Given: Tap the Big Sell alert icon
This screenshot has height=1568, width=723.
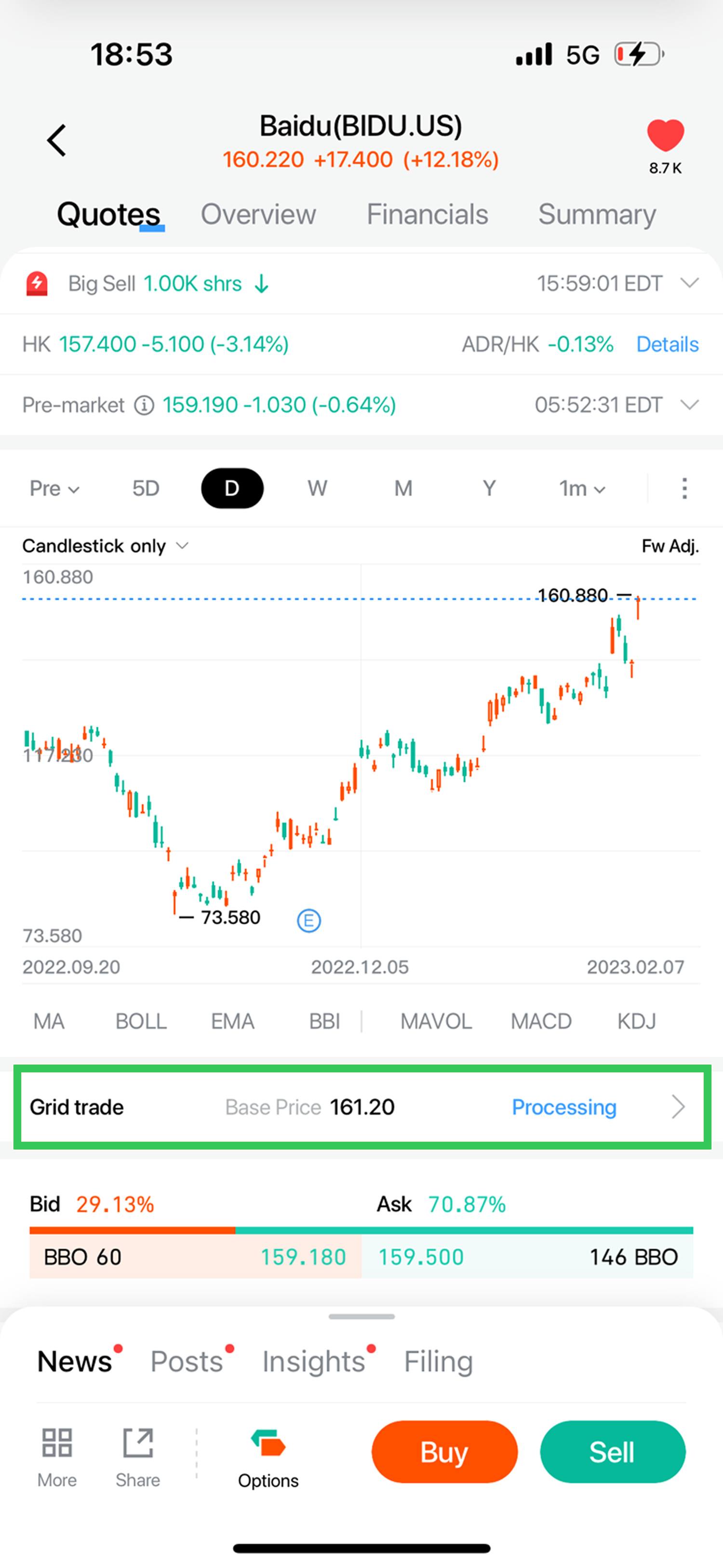Looking at the screenshot, I should (x=37, y=284).
